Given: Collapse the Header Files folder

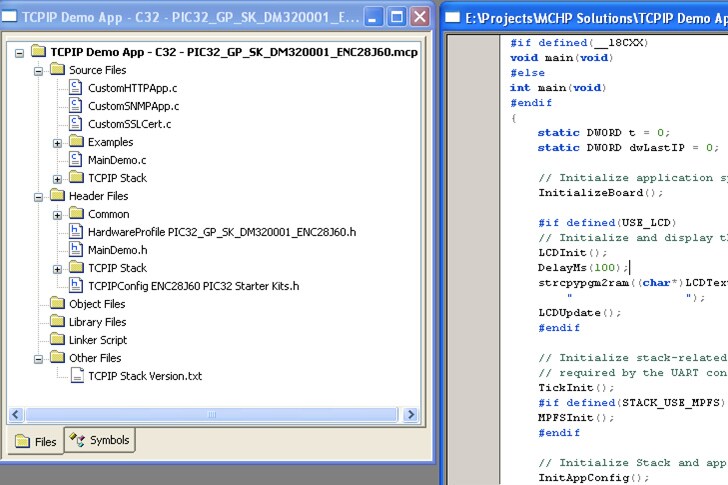Looking at the screenshot, I should coord(39,197).
